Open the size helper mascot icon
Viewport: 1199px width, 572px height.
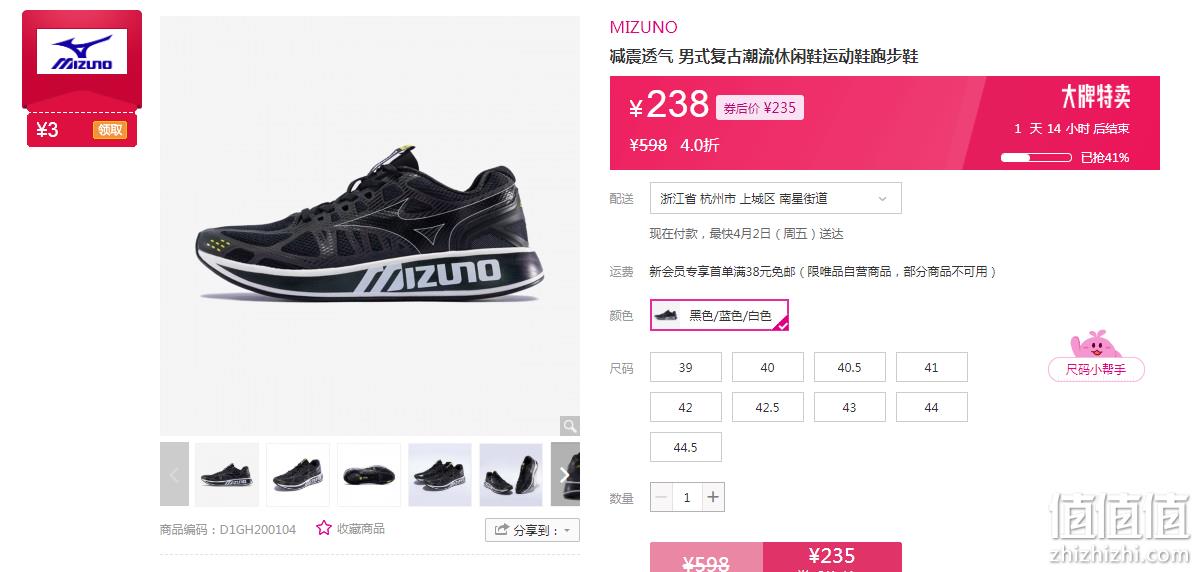pos(1096,344)
